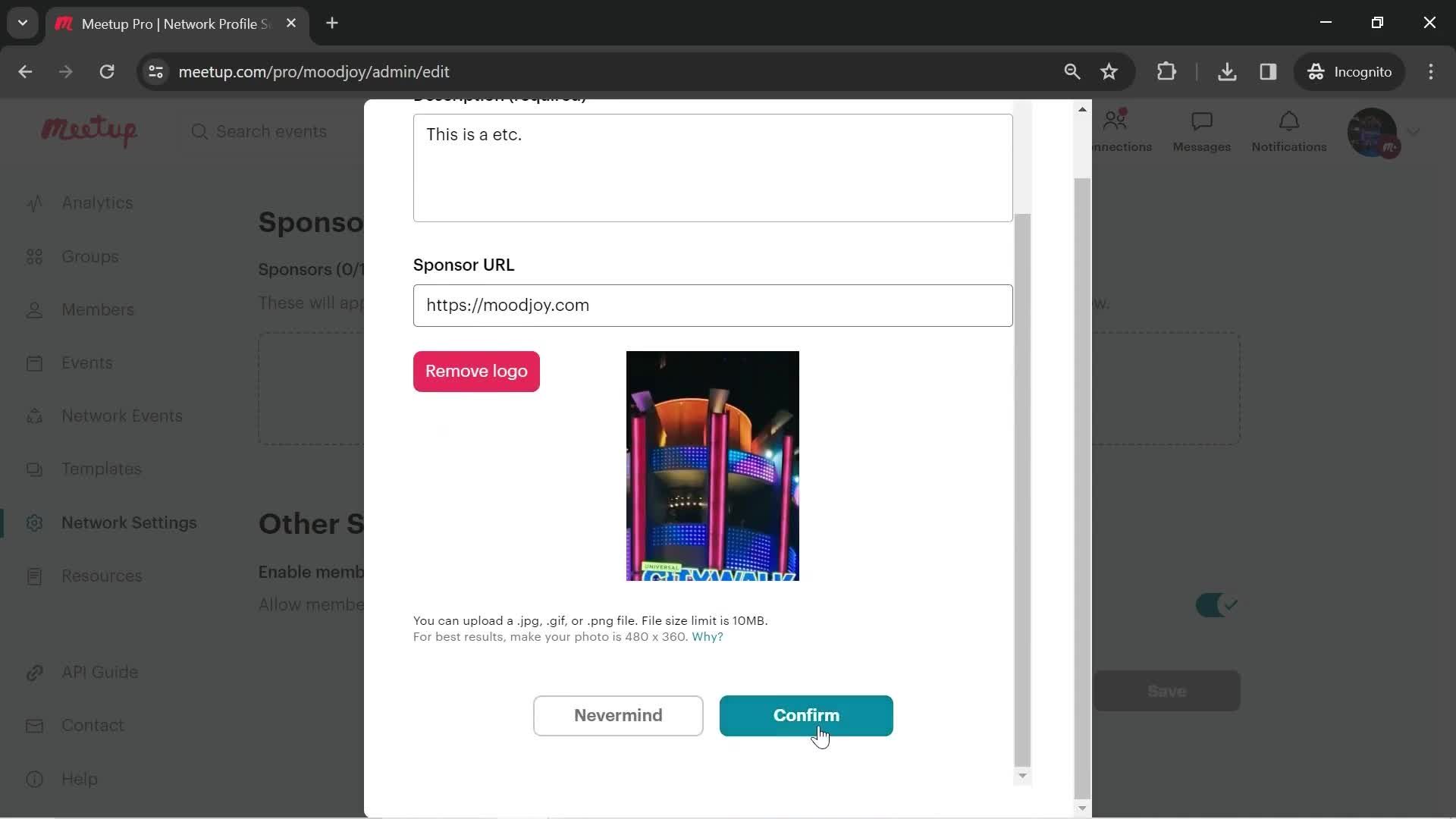
Task: Open Templates in sidebar
Action: (102, 468)
